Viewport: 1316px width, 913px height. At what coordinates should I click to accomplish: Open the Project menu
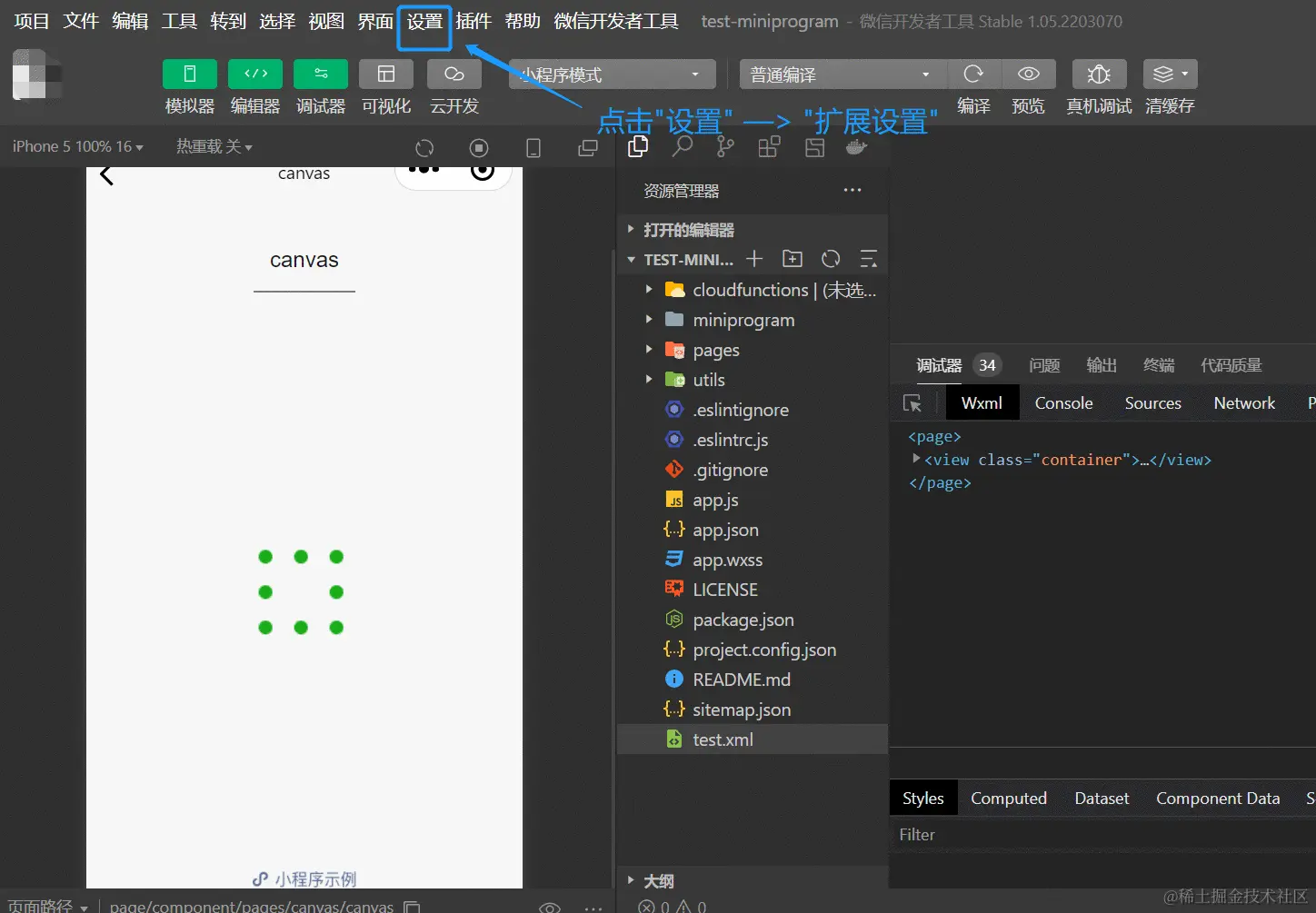[32, 21]
